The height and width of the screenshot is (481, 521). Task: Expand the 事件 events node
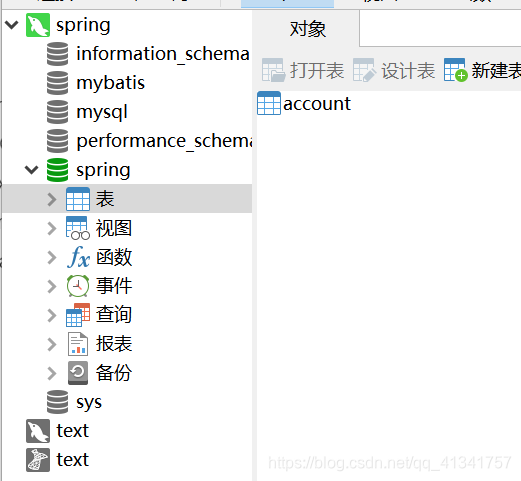pos(52,286)
